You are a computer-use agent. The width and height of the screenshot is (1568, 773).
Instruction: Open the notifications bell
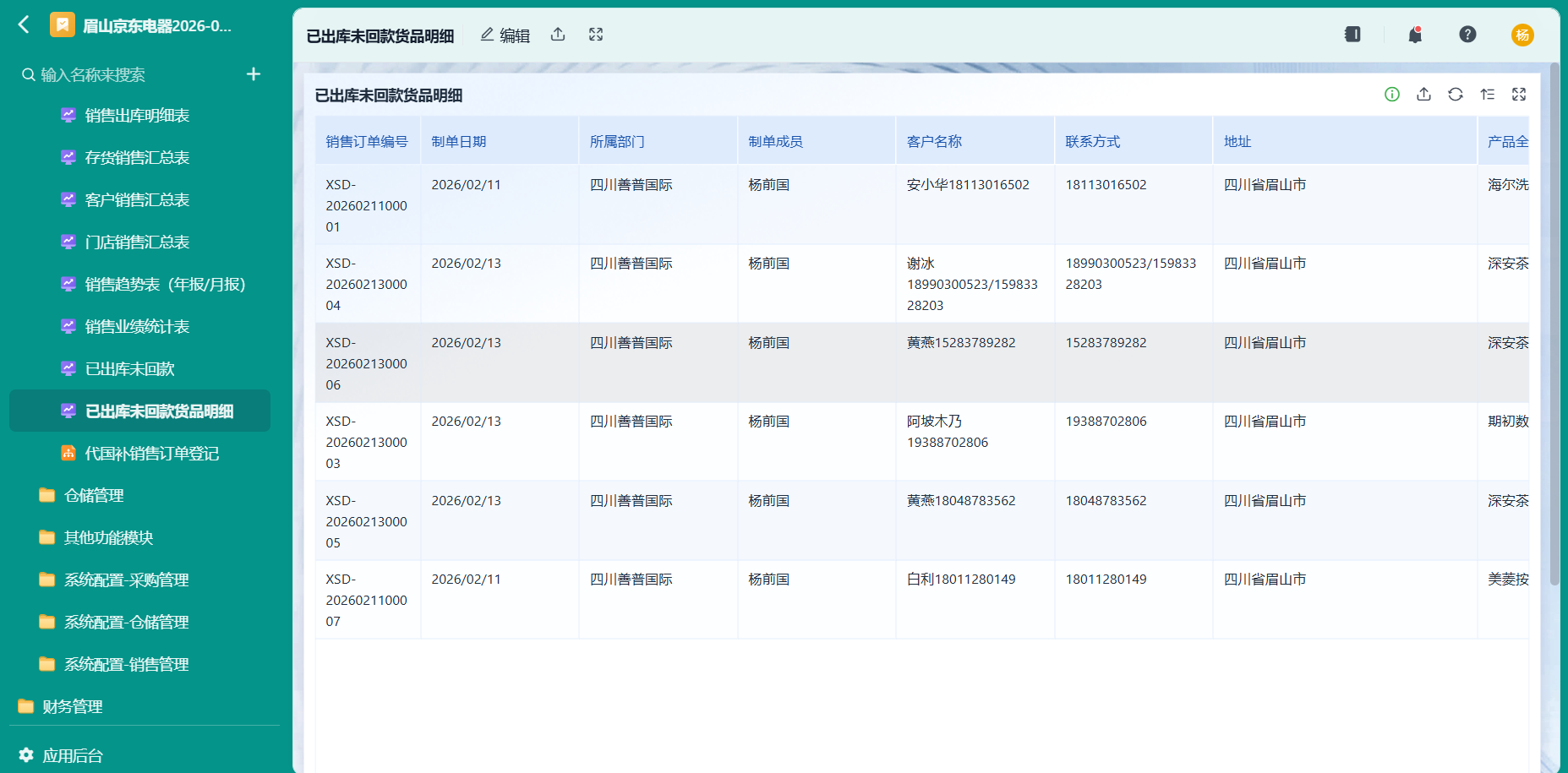point(1415,35)
